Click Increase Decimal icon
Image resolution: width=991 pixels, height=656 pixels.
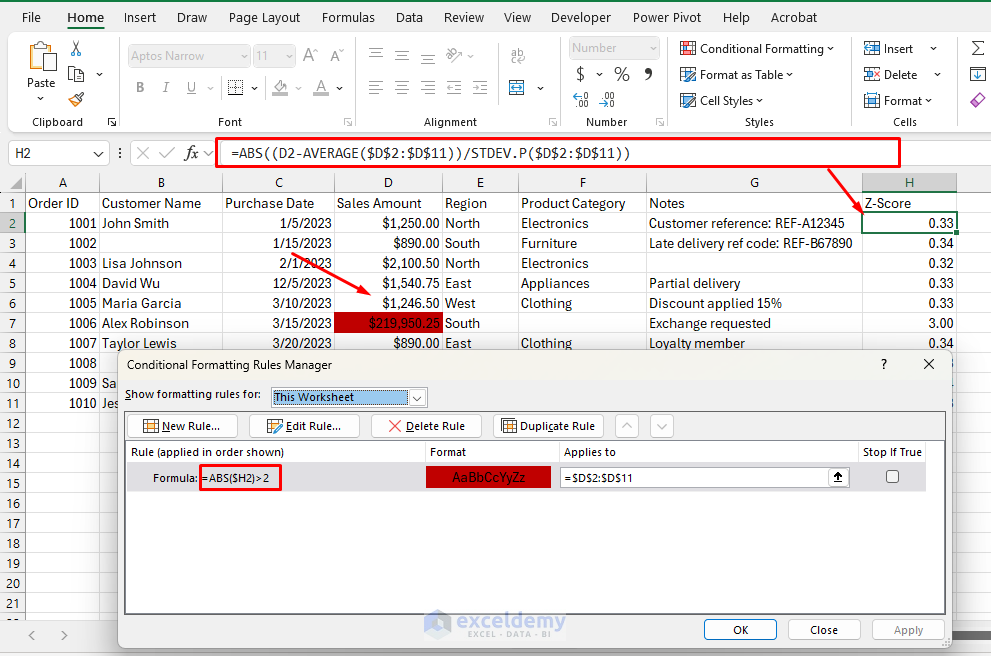pos(581,99)
